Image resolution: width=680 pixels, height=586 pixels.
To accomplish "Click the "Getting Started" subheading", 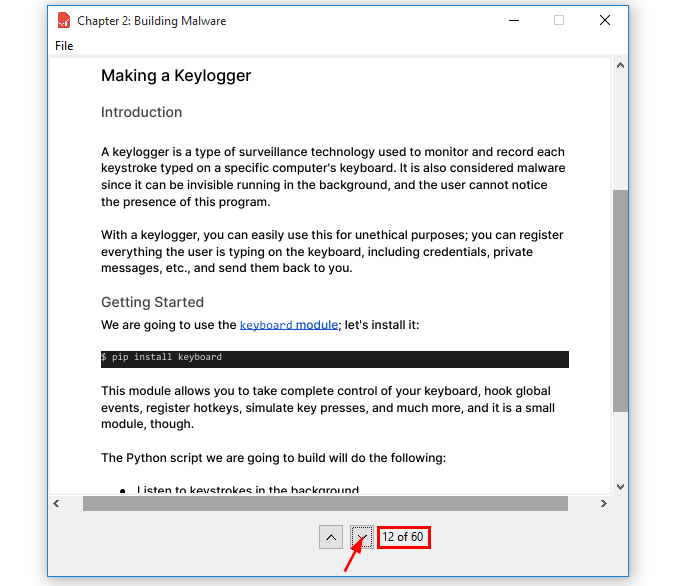I will (152, 303).
